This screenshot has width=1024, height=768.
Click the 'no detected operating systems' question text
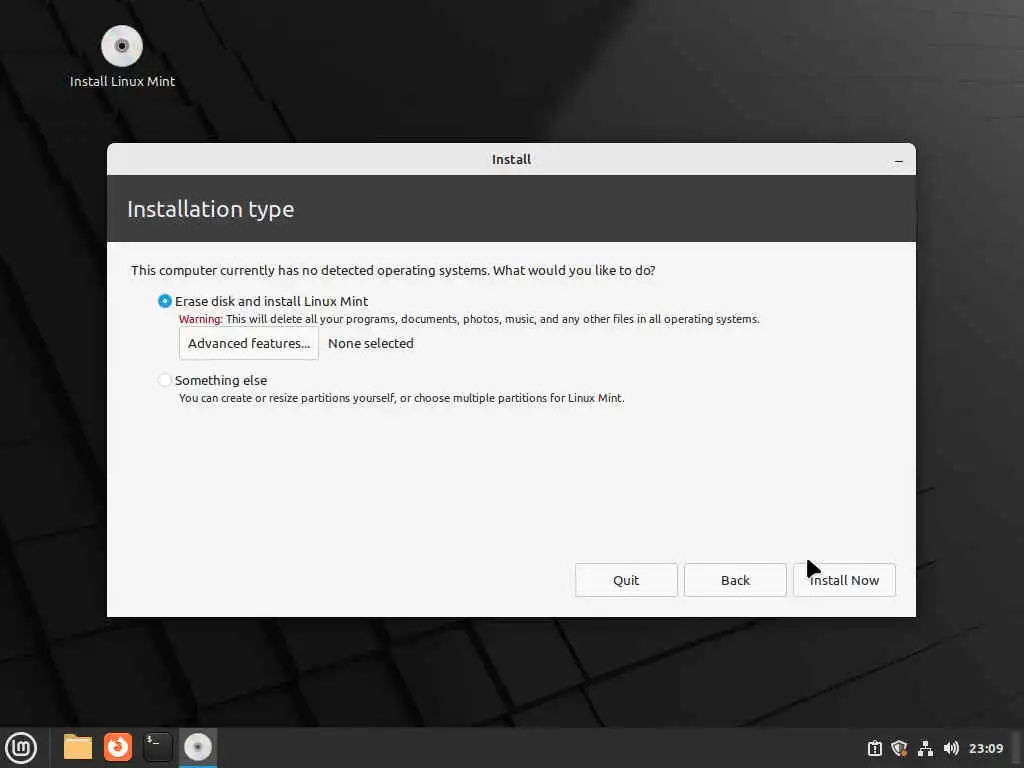pos(393,270)
